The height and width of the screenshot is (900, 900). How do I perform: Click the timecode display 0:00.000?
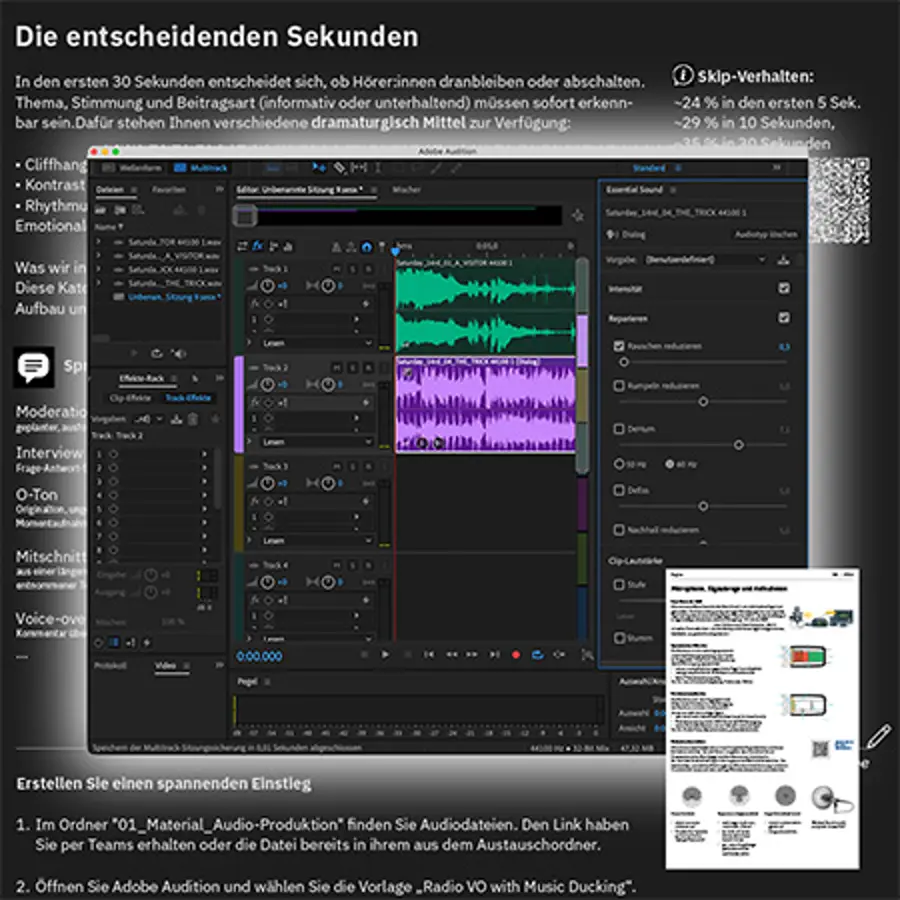259,656
